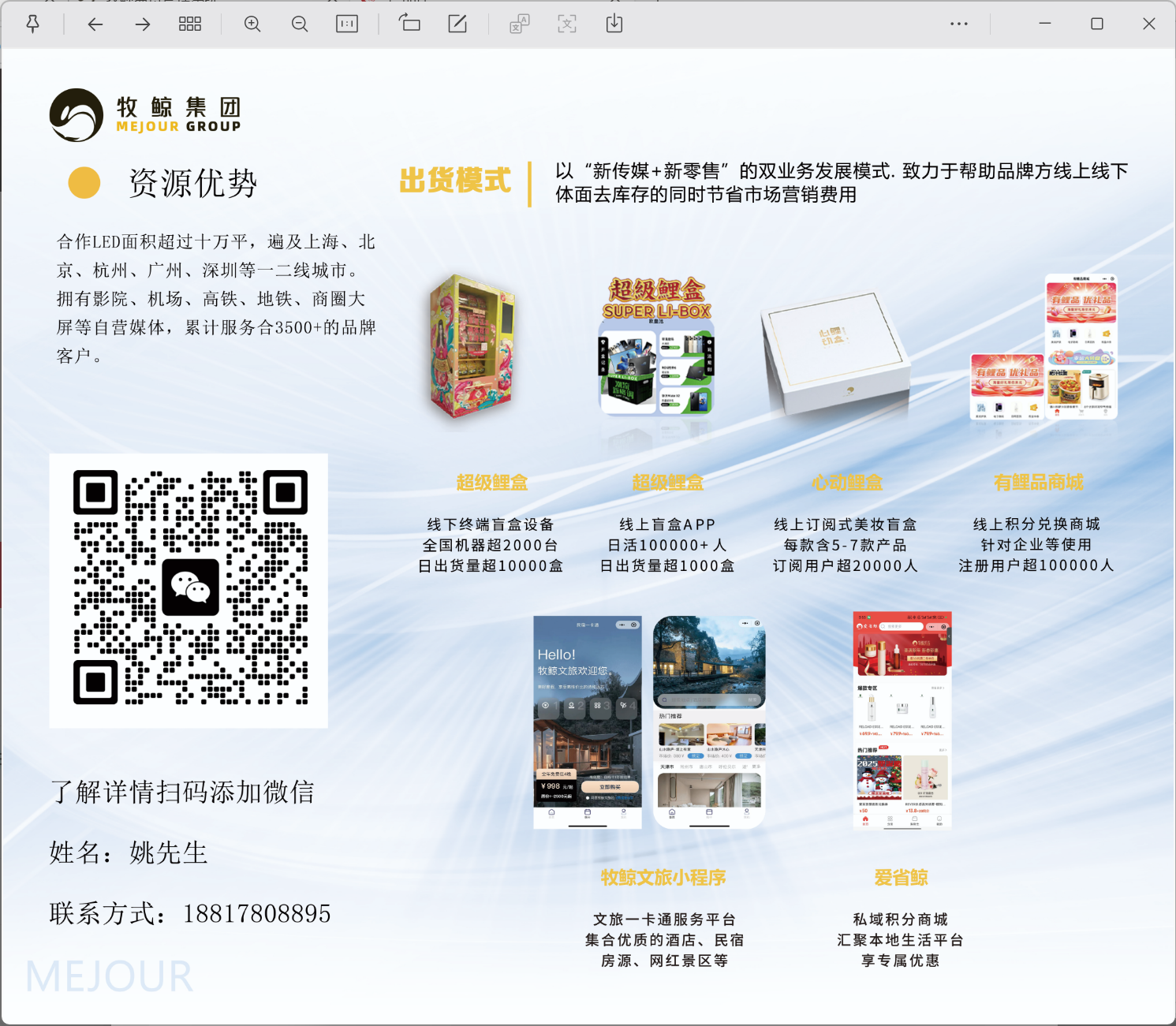
Task: Click the text 了解详情扫码添加微信
Action: click(x=182, y=792)
